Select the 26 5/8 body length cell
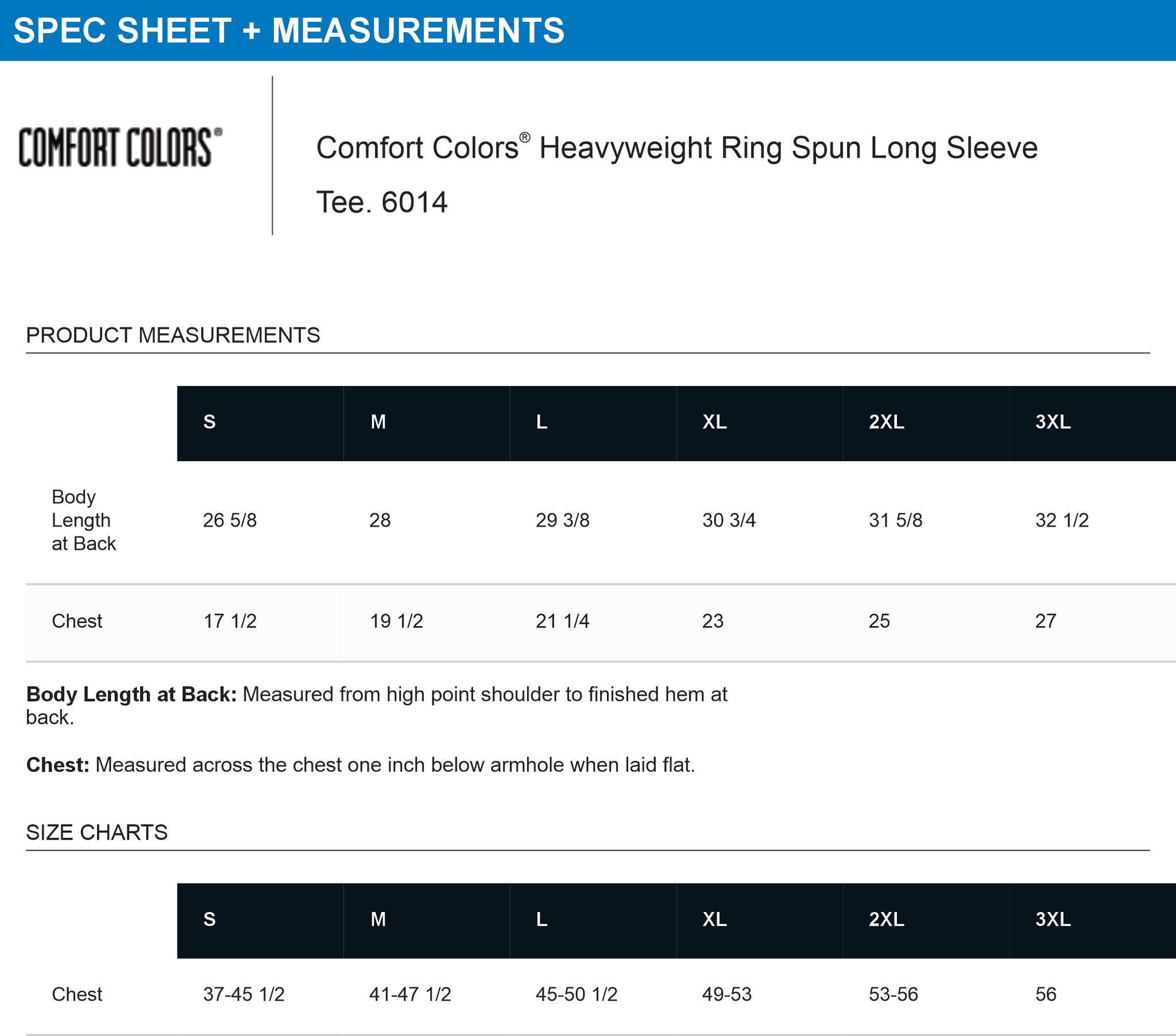Viewport: 1176px width, 1036px height. click(230, 520)
